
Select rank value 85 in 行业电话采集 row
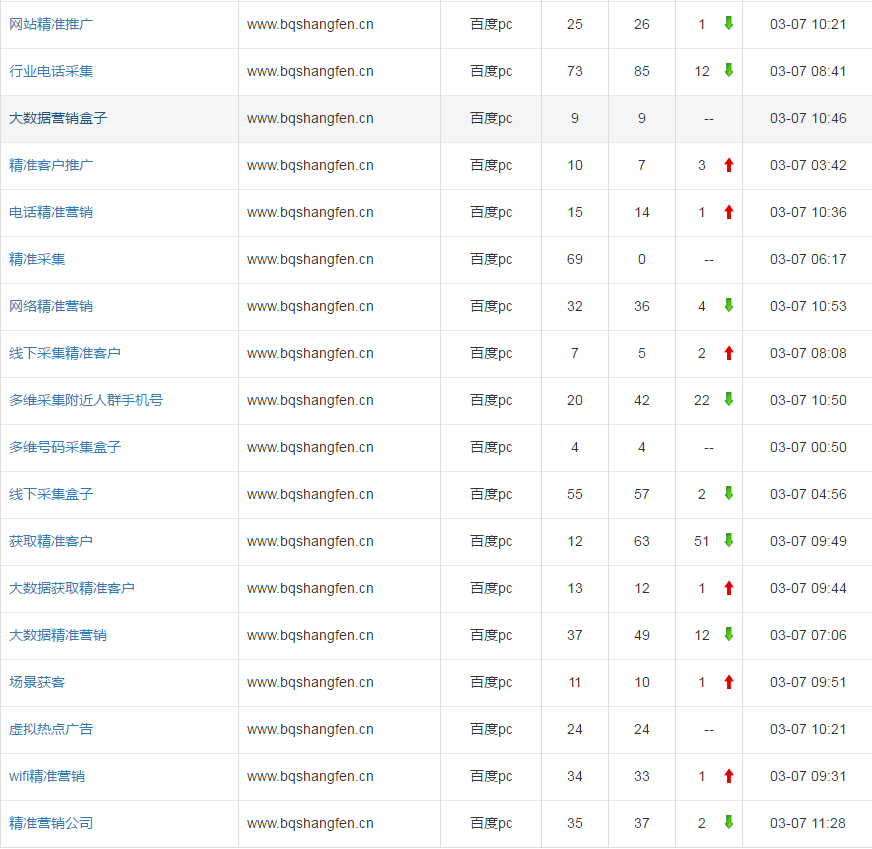642,71
